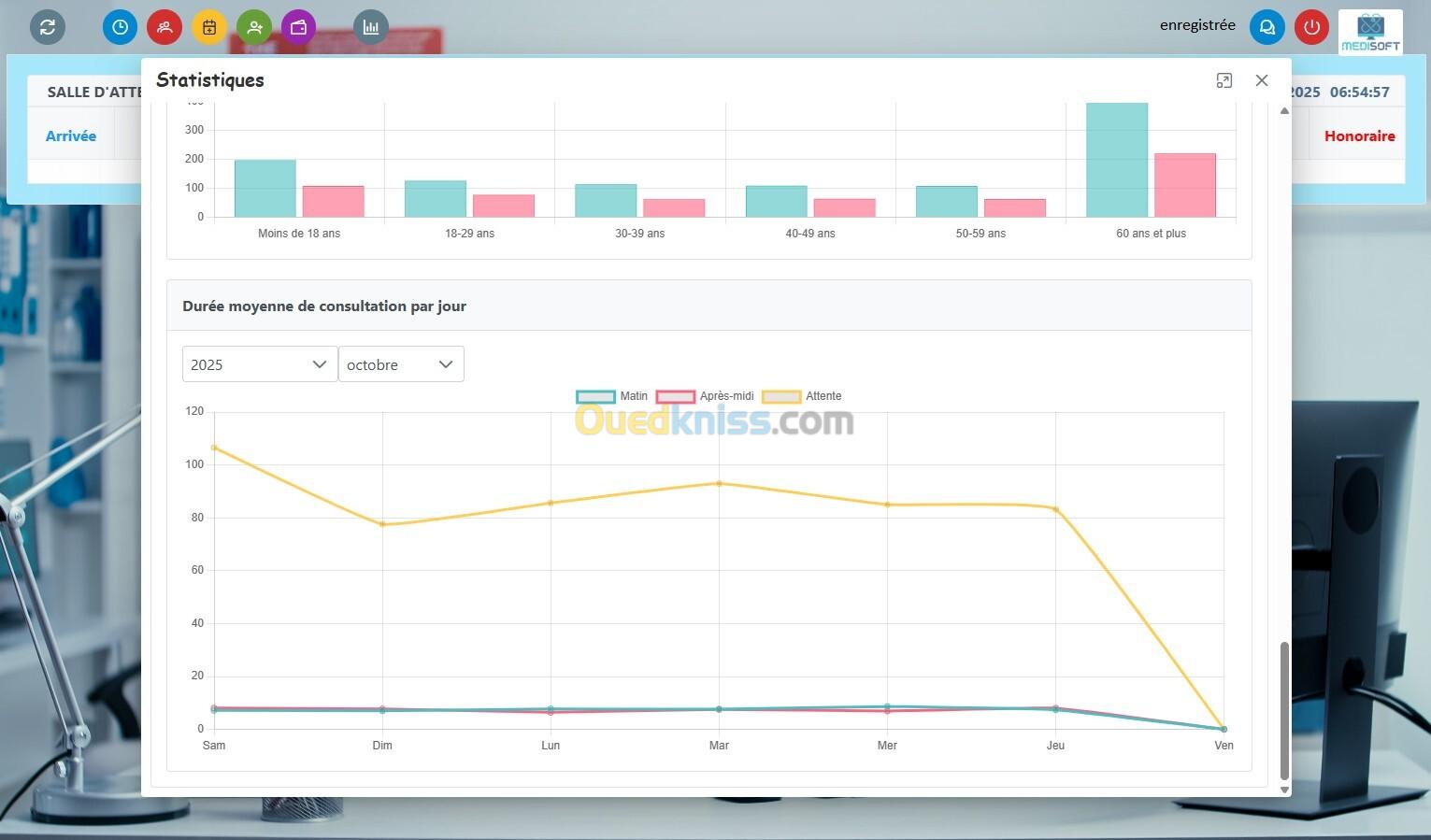This screenshot has width=1431, height=840.
Task: Click the 18-29 ans axis label
Action: point(469,234)
